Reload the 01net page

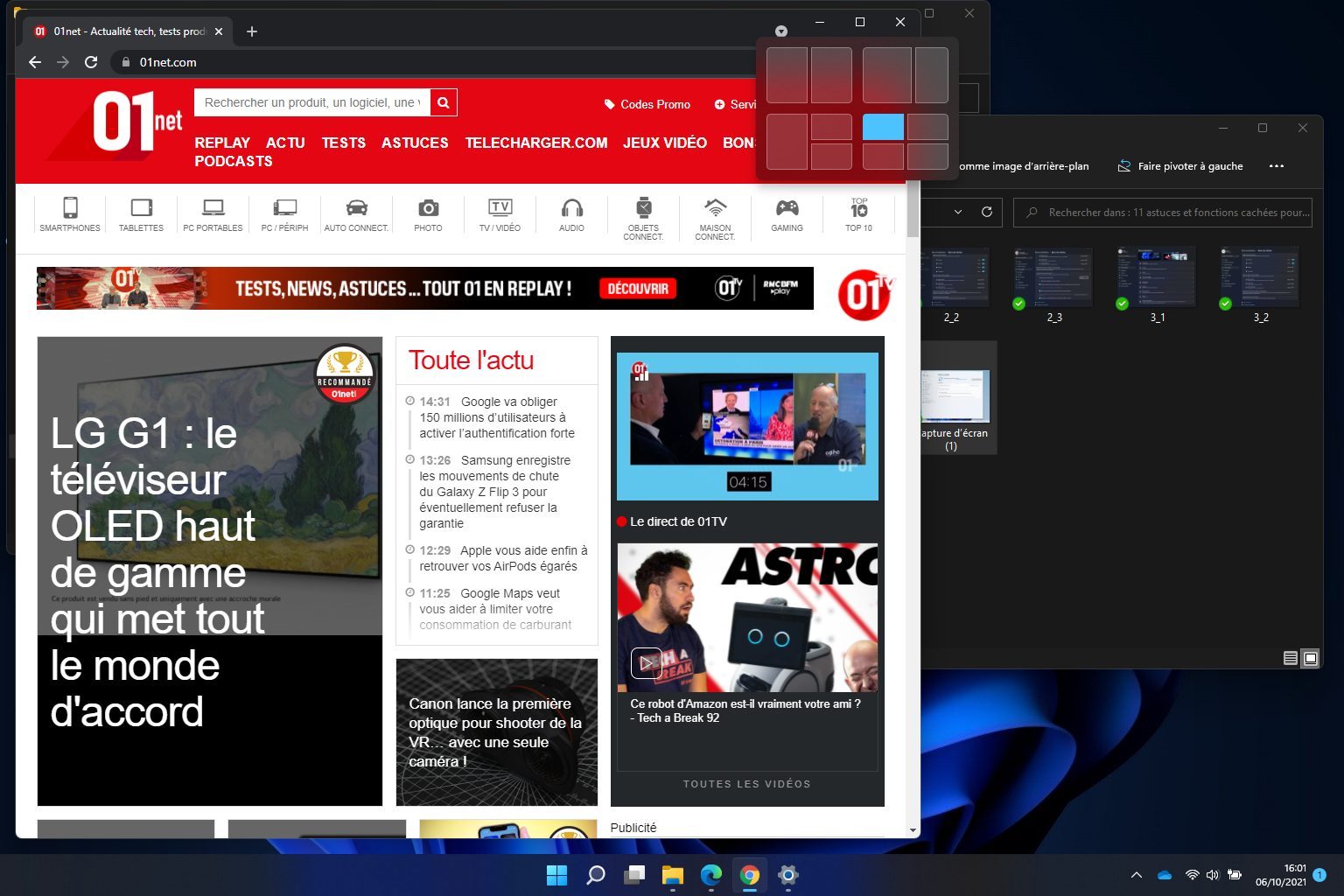90,62
